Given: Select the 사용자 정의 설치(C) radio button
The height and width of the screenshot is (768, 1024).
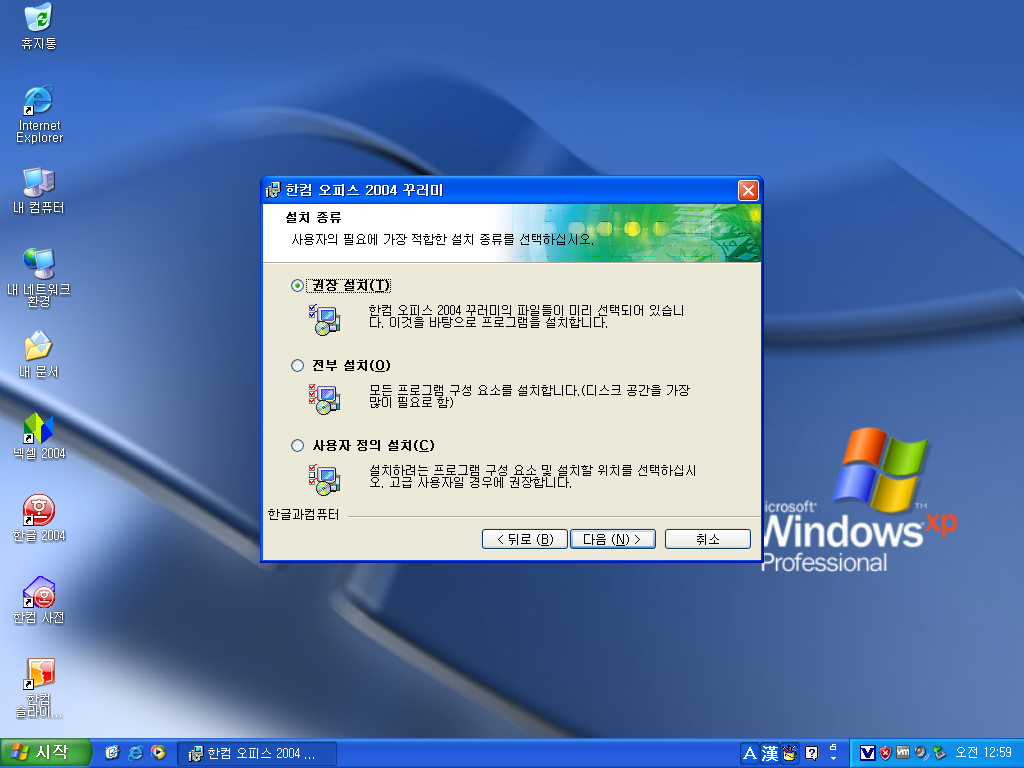Looking at the screenshot, I should [x=297, y=445].
